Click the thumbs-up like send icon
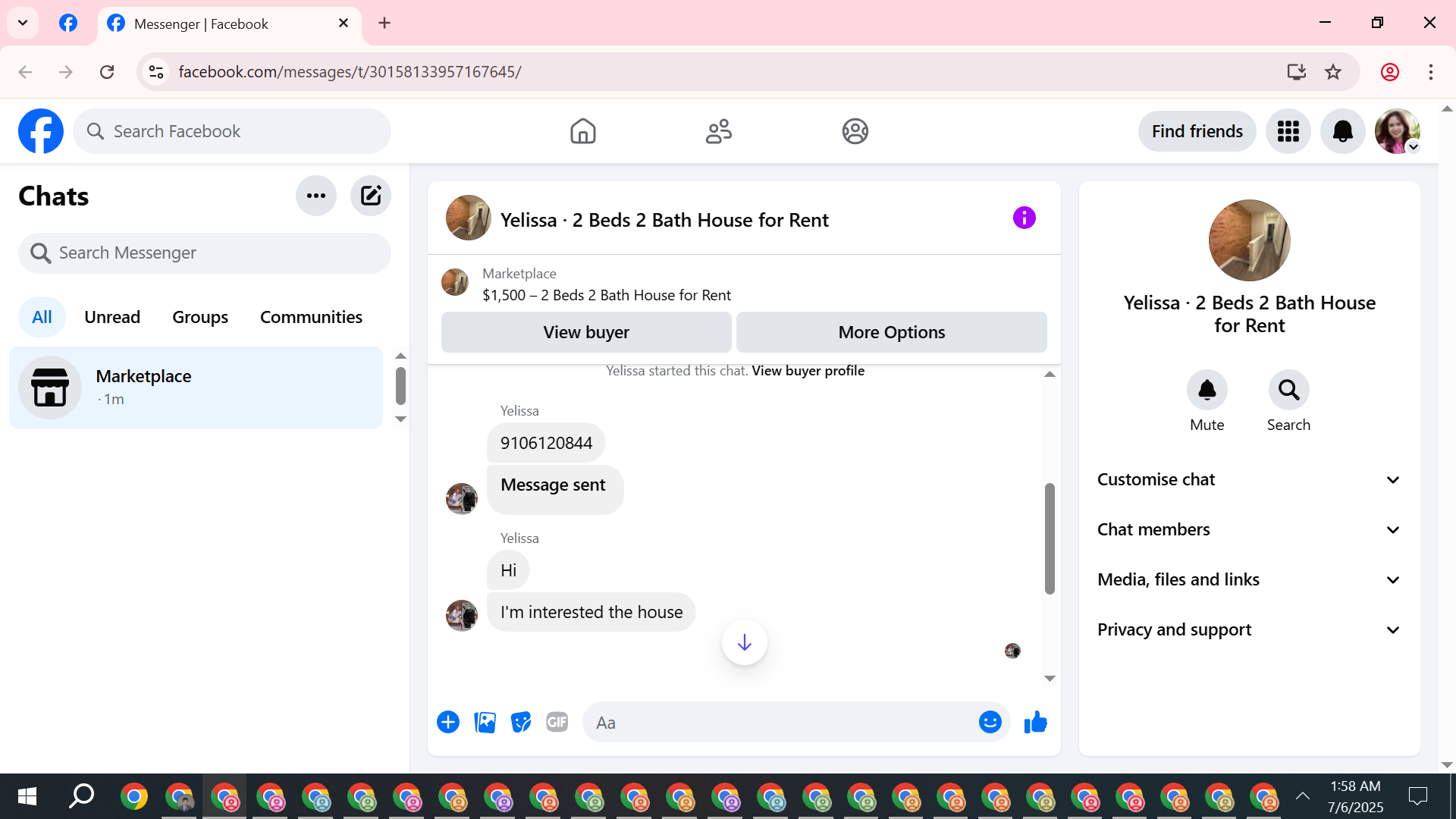The width and height of the screenshot is (1456, 819). pos(1035,723)
